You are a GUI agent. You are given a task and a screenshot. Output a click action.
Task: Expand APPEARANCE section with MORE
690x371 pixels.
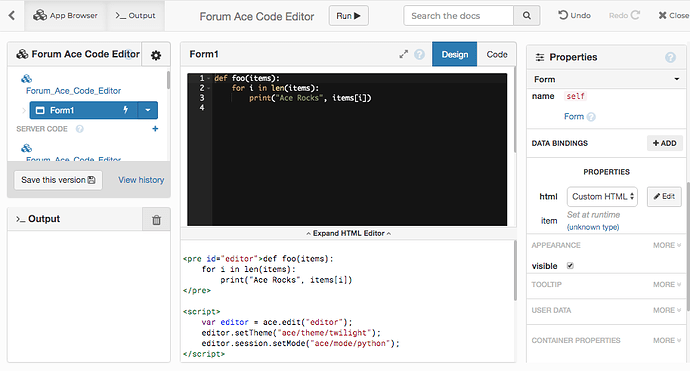pos(667,245)
